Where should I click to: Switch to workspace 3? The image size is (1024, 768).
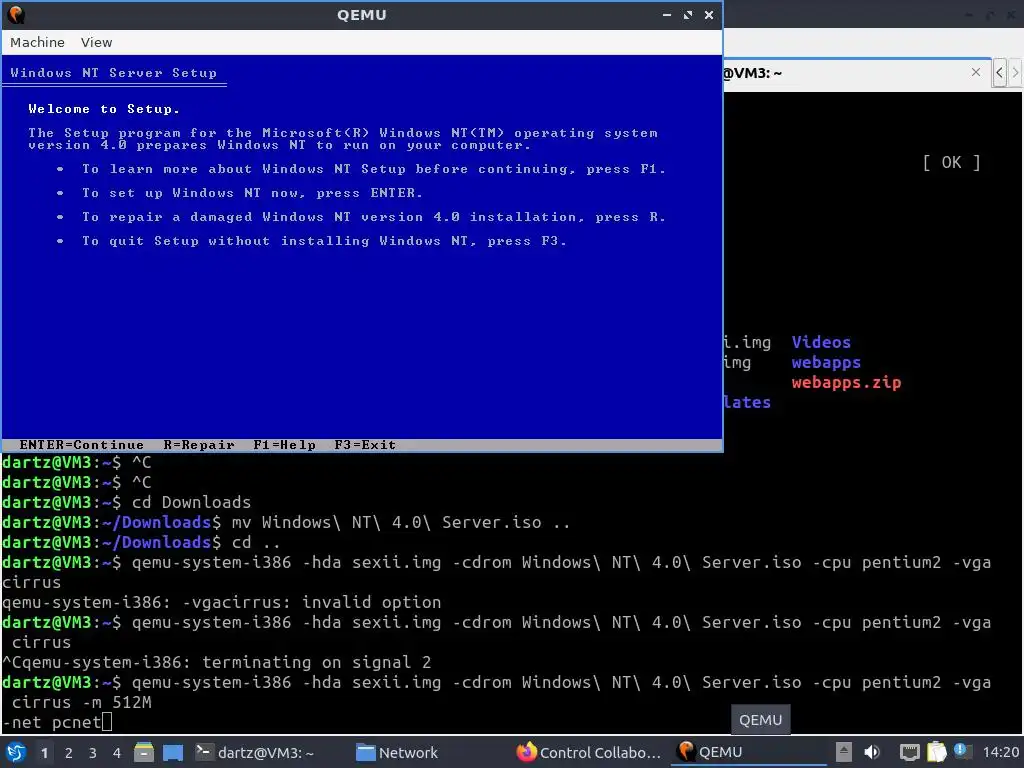coord(93,753)
